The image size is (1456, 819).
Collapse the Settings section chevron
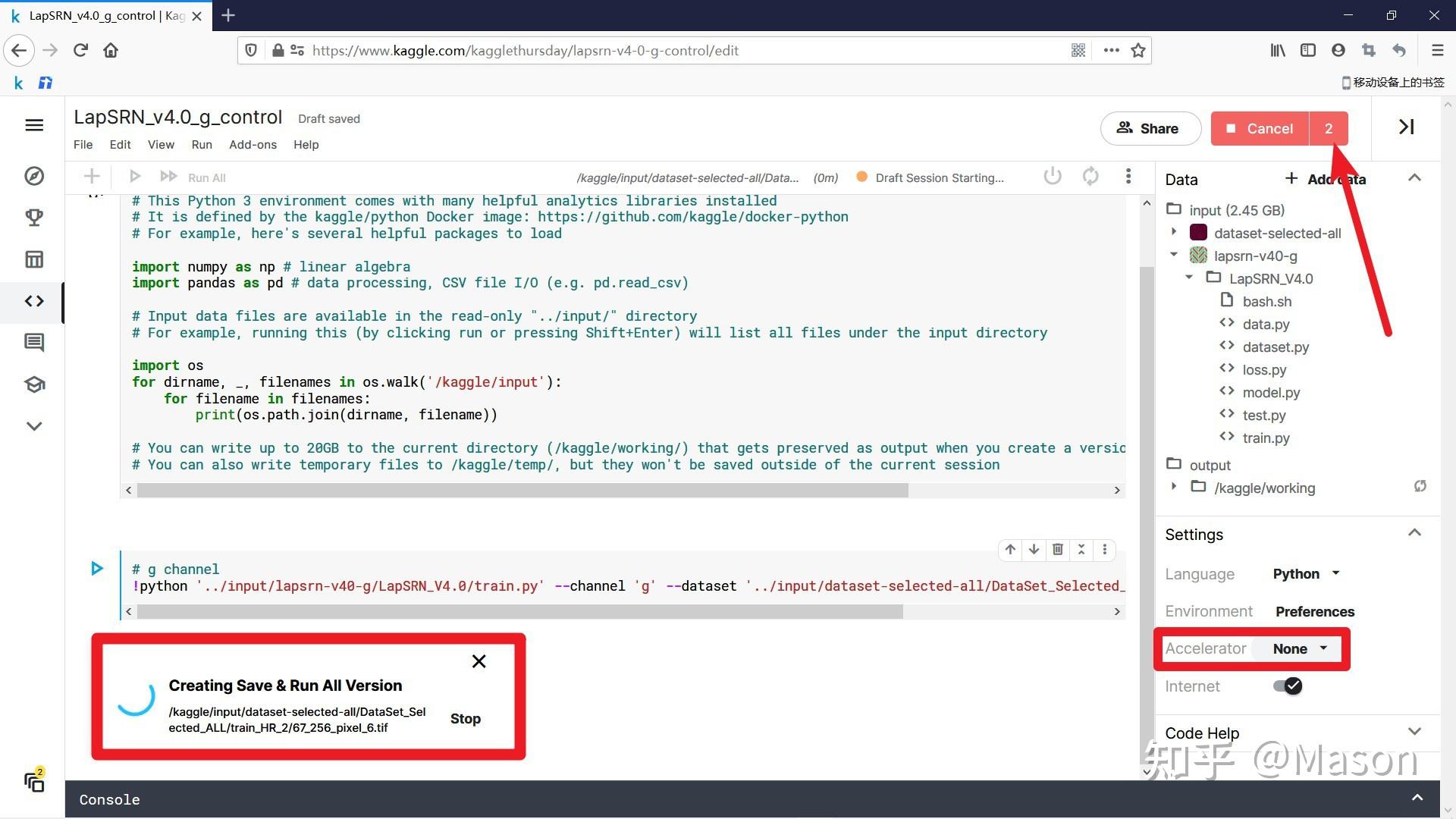[1414, 533]
